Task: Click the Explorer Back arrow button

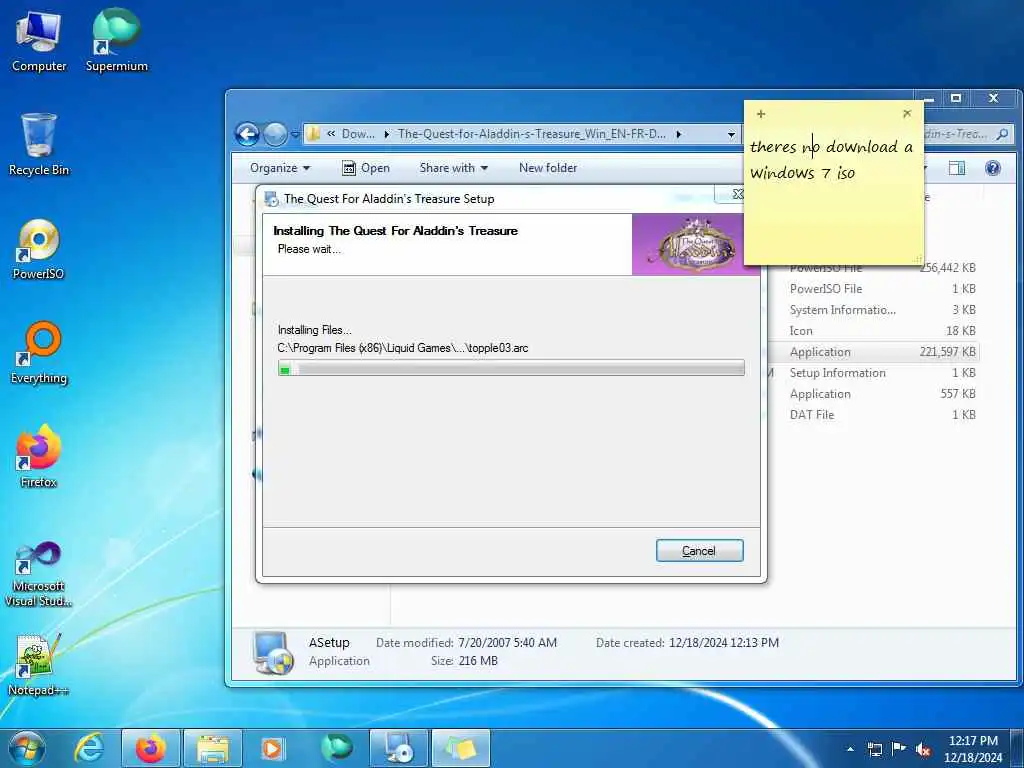Action: click(248, 135)
